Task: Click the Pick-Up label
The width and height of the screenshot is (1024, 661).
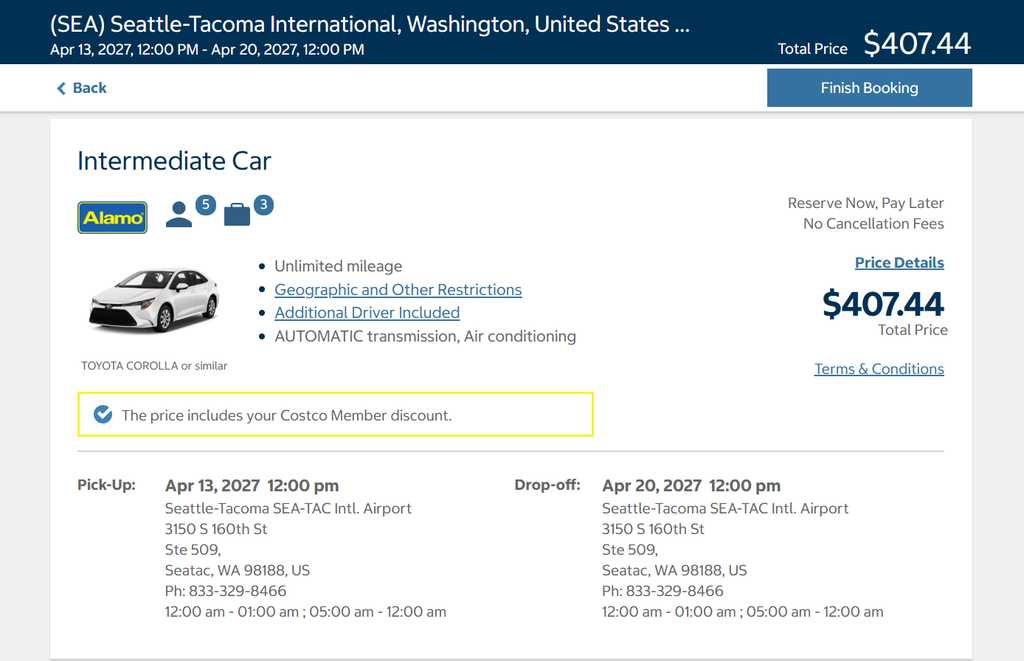Action: [106, 485]
